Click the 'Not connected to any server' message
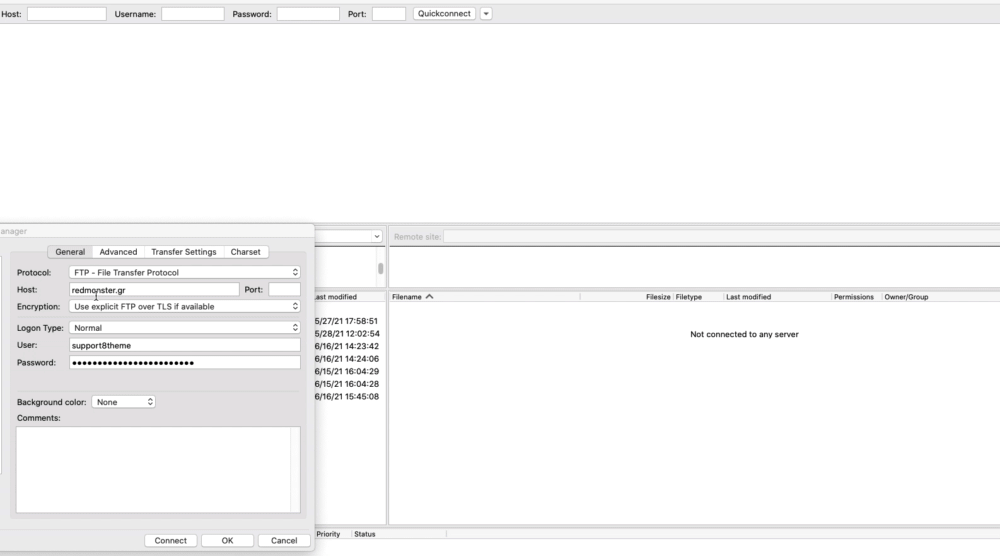 click(x=744, y=334)
